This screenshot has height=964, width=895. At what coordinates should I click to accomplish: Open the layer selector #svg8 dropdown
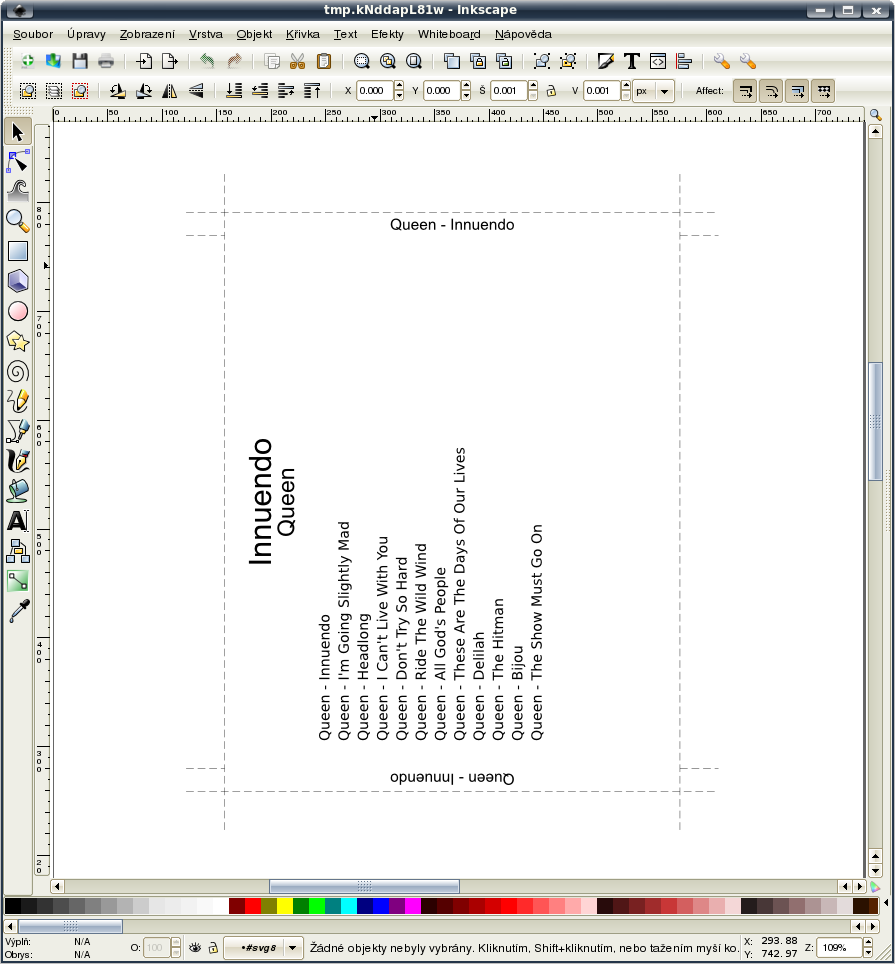(263, 947)
